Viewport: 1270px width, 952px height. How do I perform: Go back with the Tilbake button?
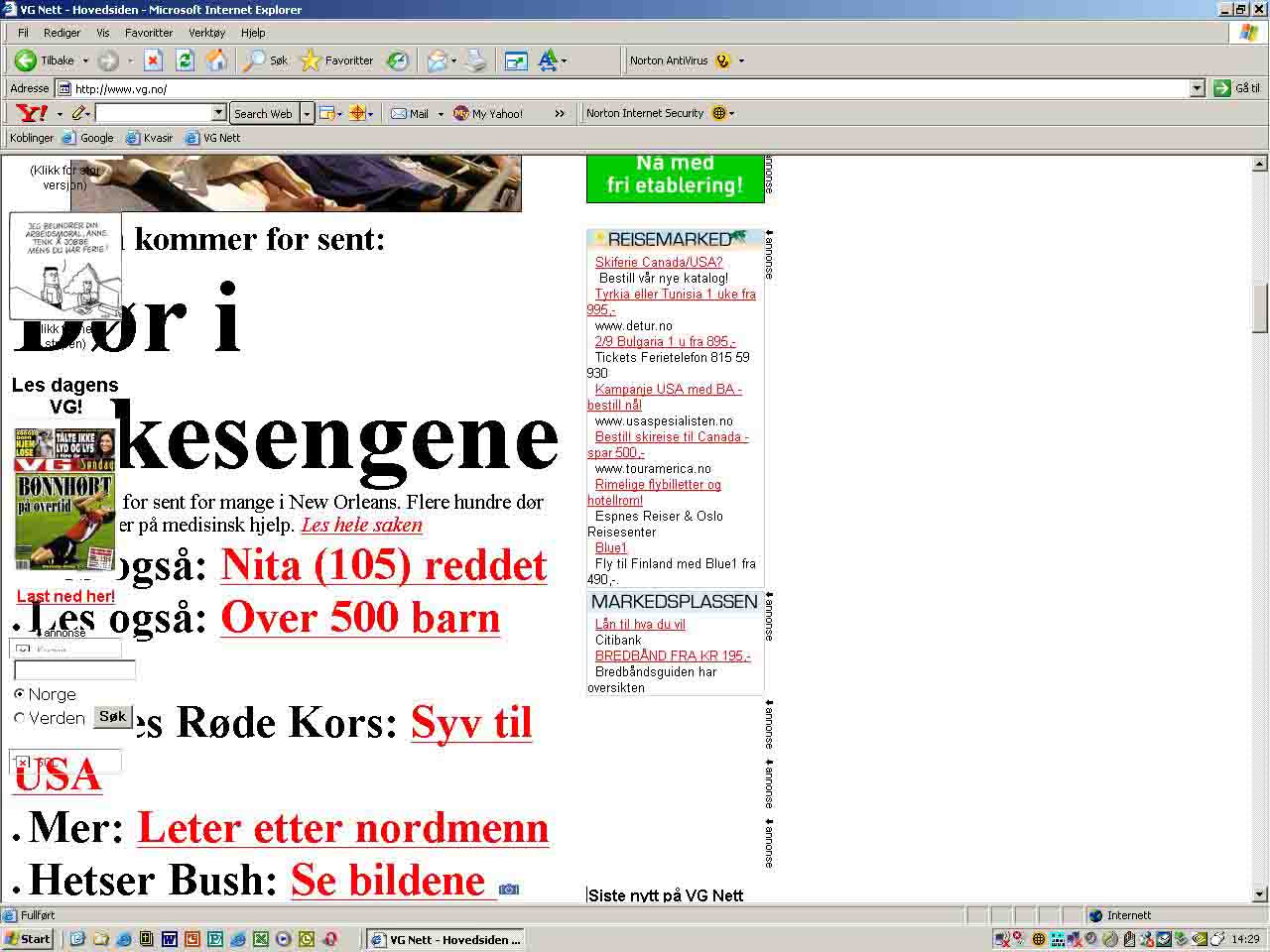point(45,60)
